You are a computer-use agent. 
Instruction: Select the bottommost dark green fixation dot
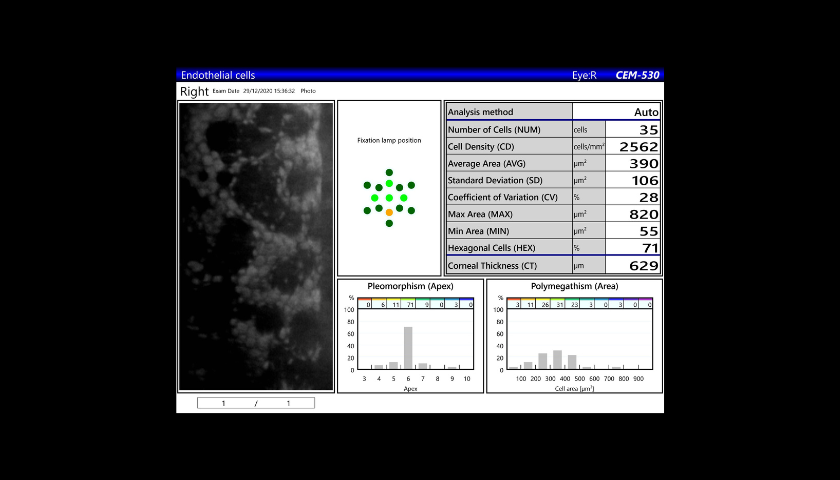(389, 223)
